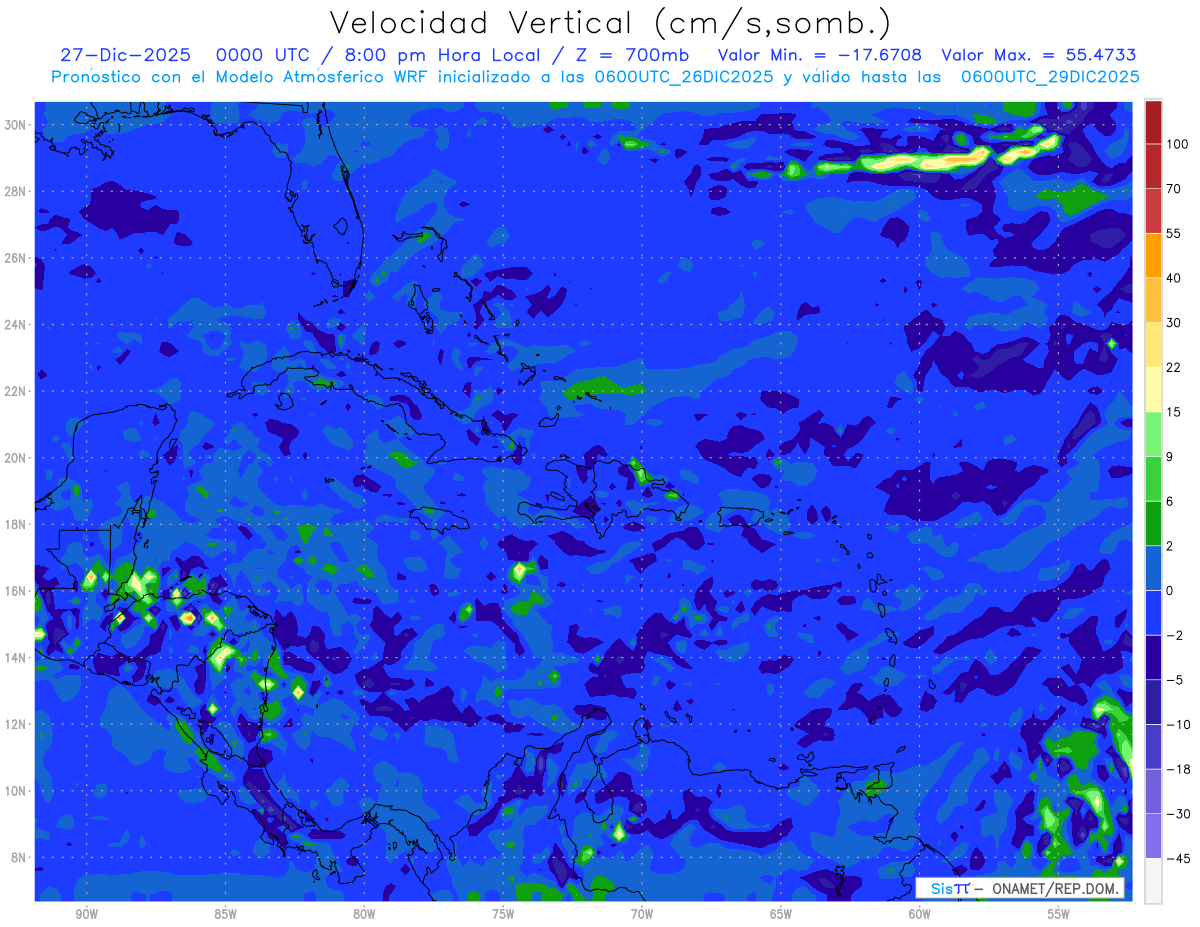The image size is (1200, 927).
Task: Click the title "Velocidad Vertical (cm/s,somb.)"
Action: point(610,23)
